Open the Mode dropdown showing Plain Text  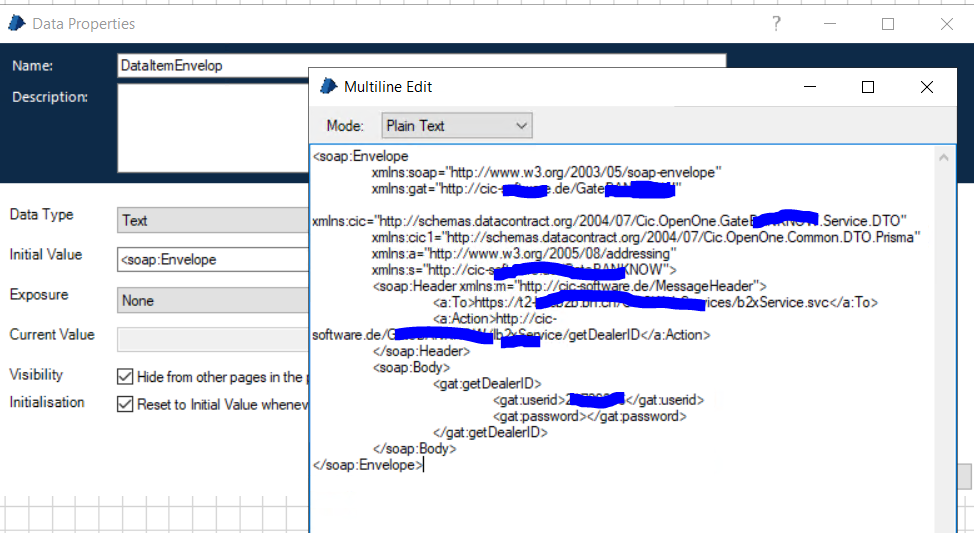point(457,126)
